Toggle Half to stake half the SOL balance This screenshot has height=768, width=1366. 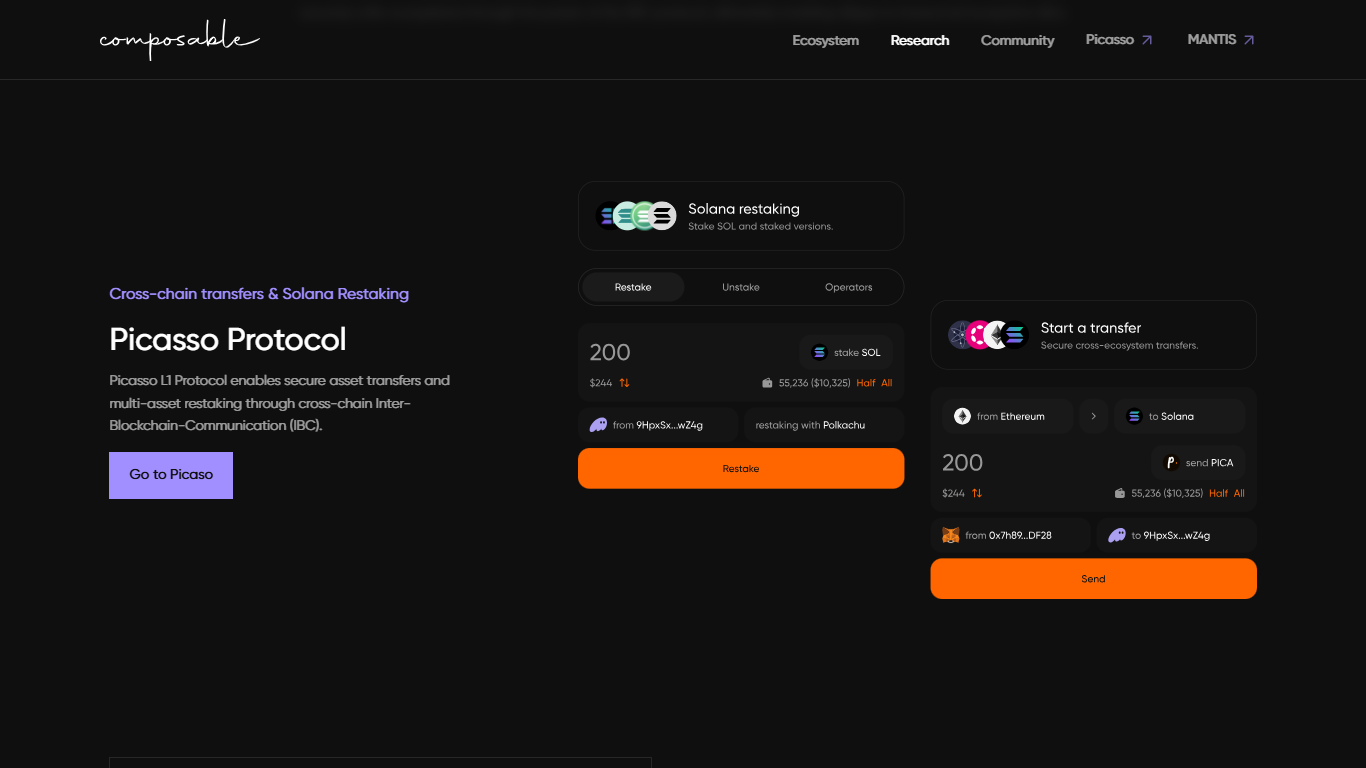(x=866, y=383)
